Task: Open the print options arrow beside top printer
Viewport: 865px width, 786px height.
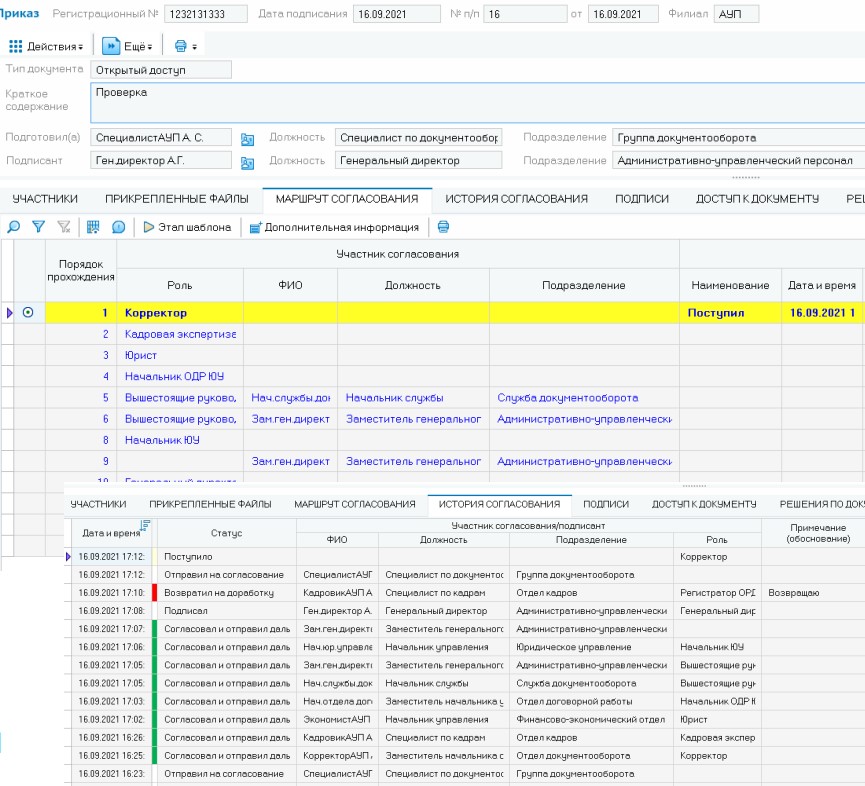Action: coord(194,47)
